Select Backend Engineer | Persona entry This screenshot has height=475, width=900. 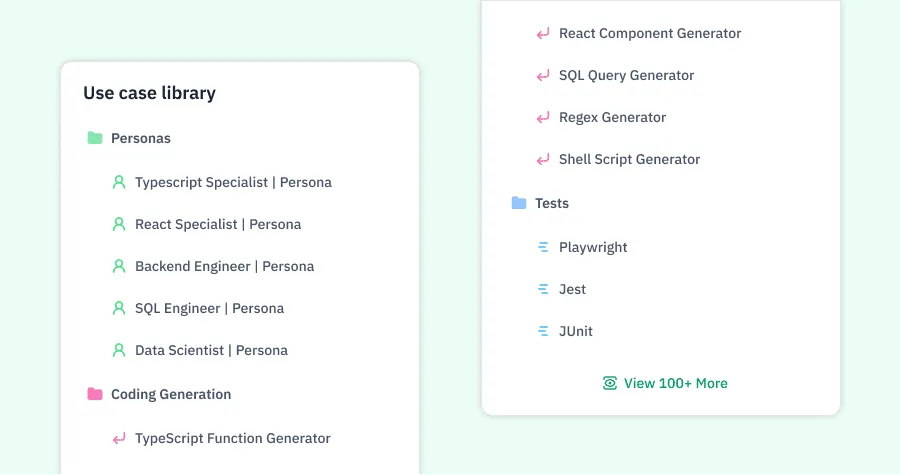coord(224,266)
